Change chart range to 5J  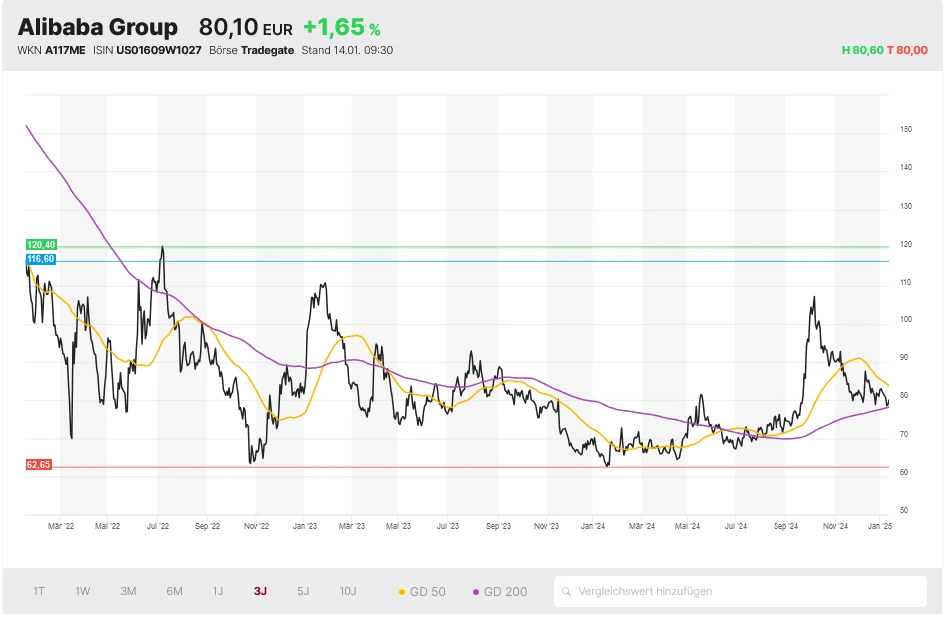click(x=303, y=591)
